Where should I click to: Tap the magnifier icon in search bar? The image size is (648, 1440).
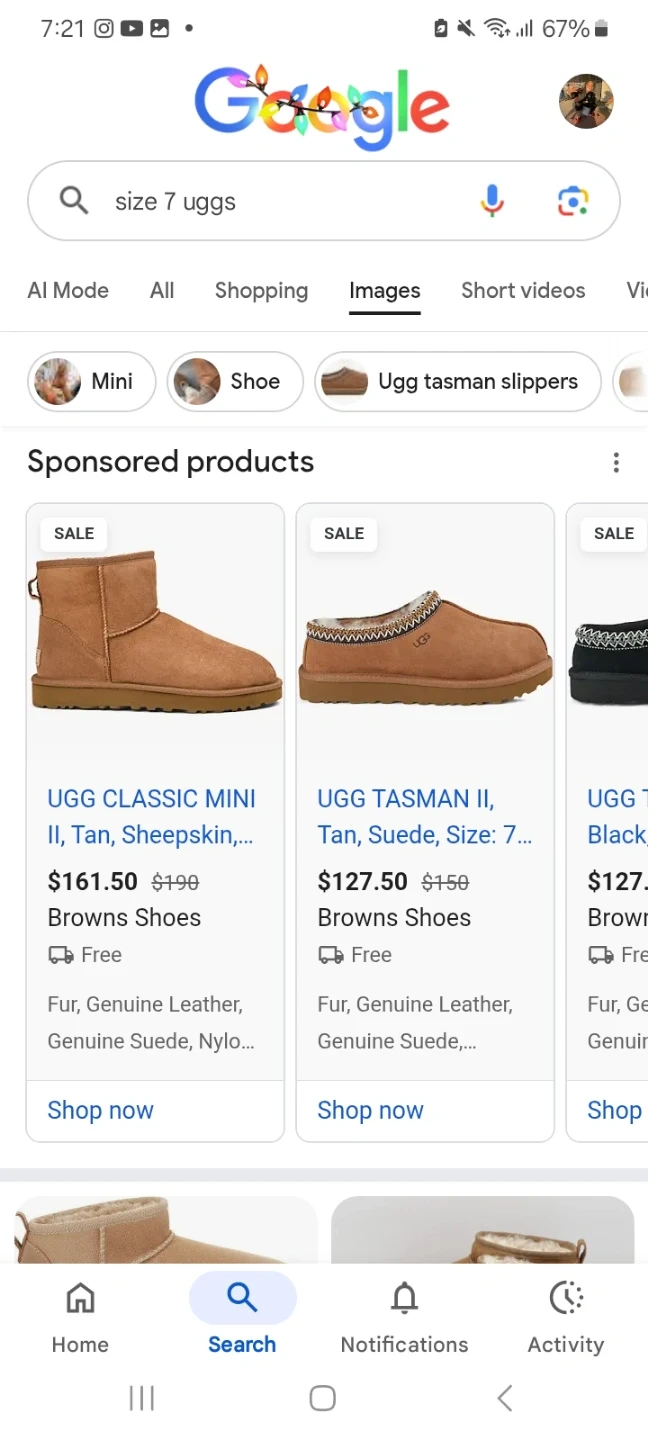pyautogui.click(x=74, y=201)
